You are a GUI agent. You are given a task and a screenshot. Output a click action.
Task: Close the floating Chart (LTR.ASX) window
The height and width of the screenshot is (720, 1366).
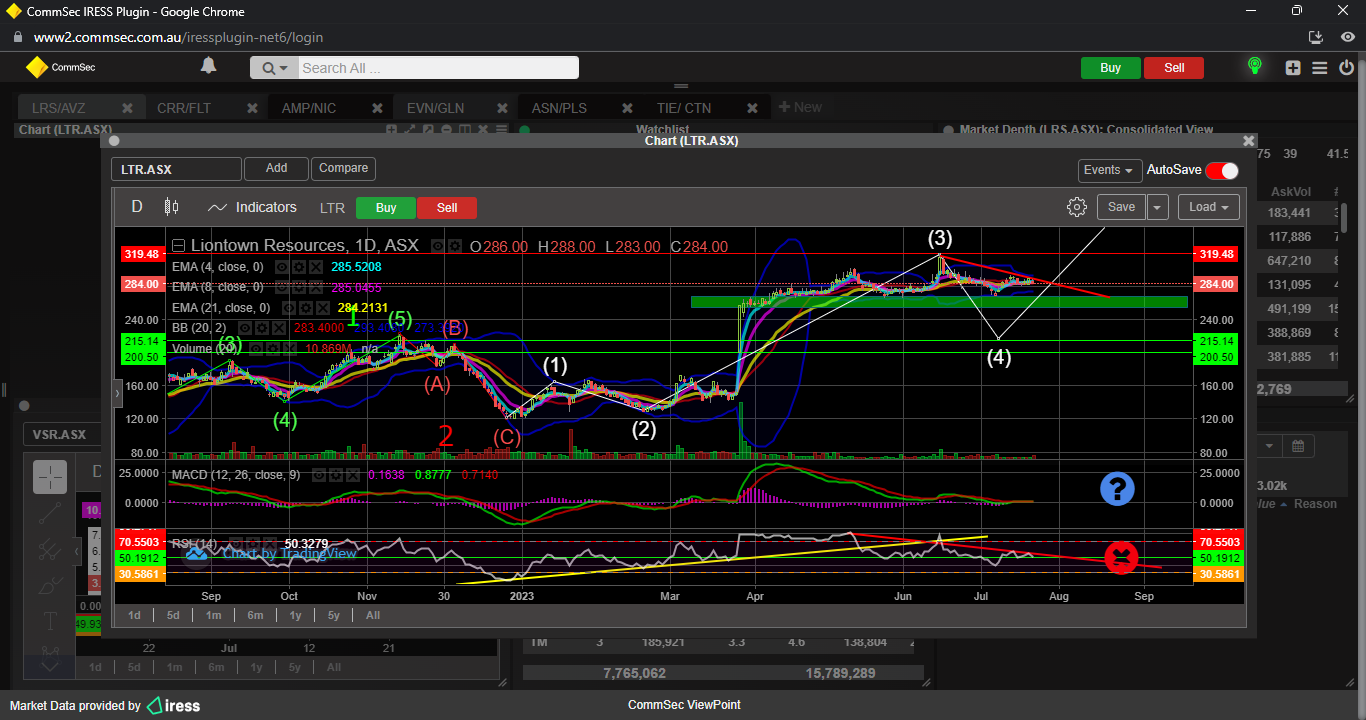1248,141
